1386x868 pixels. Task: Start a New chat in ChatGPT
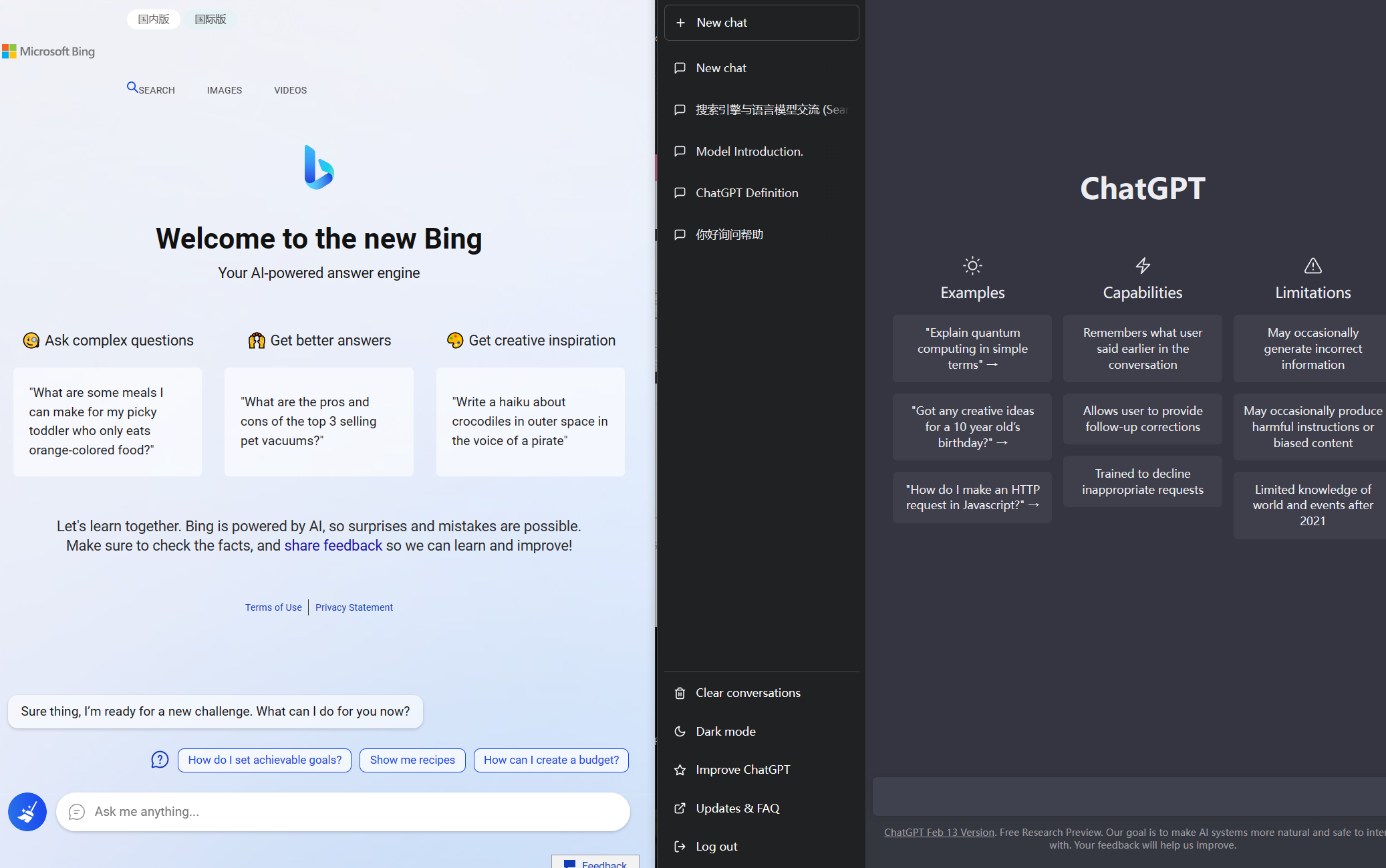(762, 23)
